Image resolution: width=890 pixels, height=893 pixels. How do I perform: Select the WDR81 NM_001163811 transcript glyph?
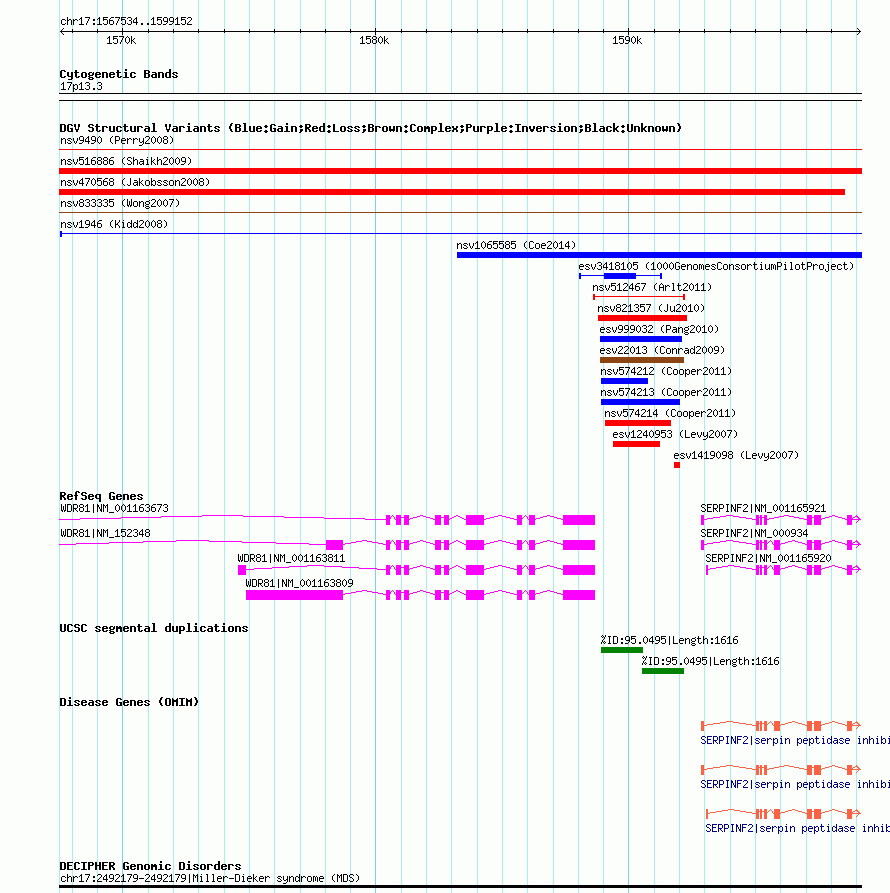pyautogui.click(x=416, y=570)
